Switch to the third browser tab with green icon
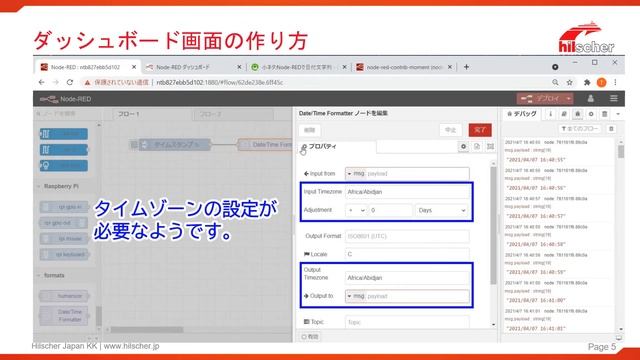This screenshot has width=640, height=360. [298, 67]
